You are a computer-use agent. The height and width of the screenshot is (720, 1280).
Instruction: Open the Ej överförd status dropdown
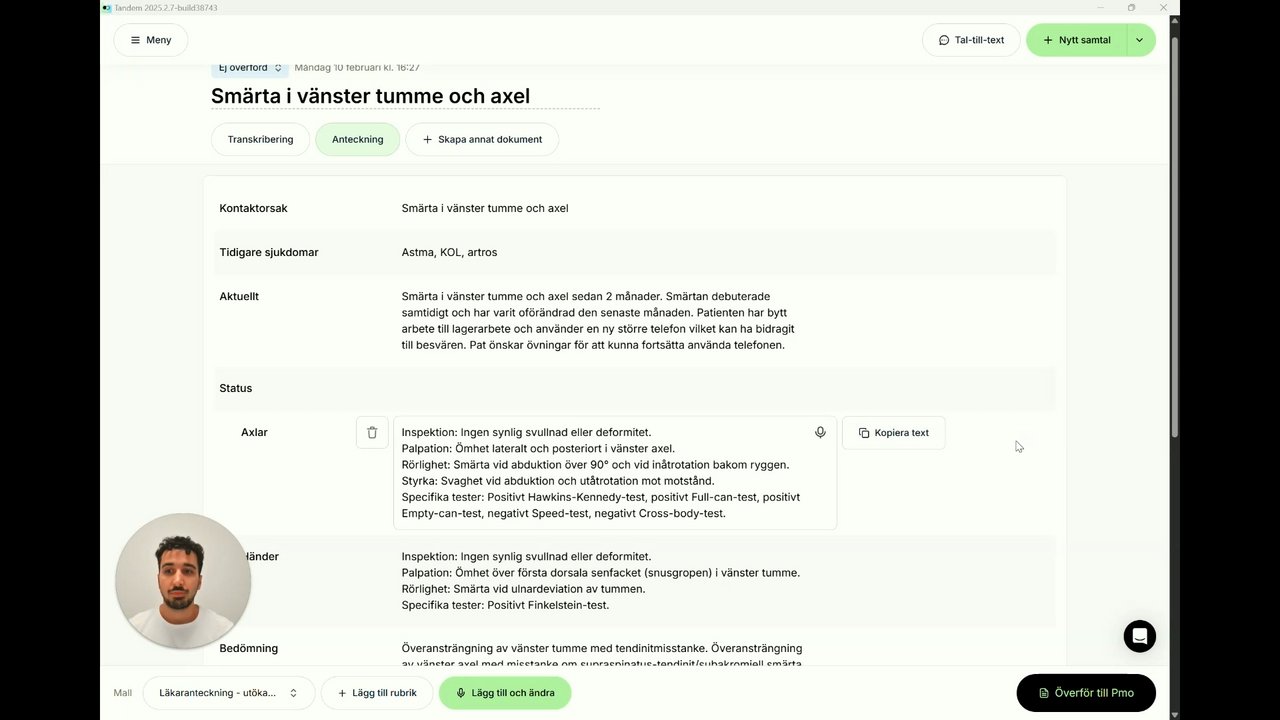click(250, 68)
